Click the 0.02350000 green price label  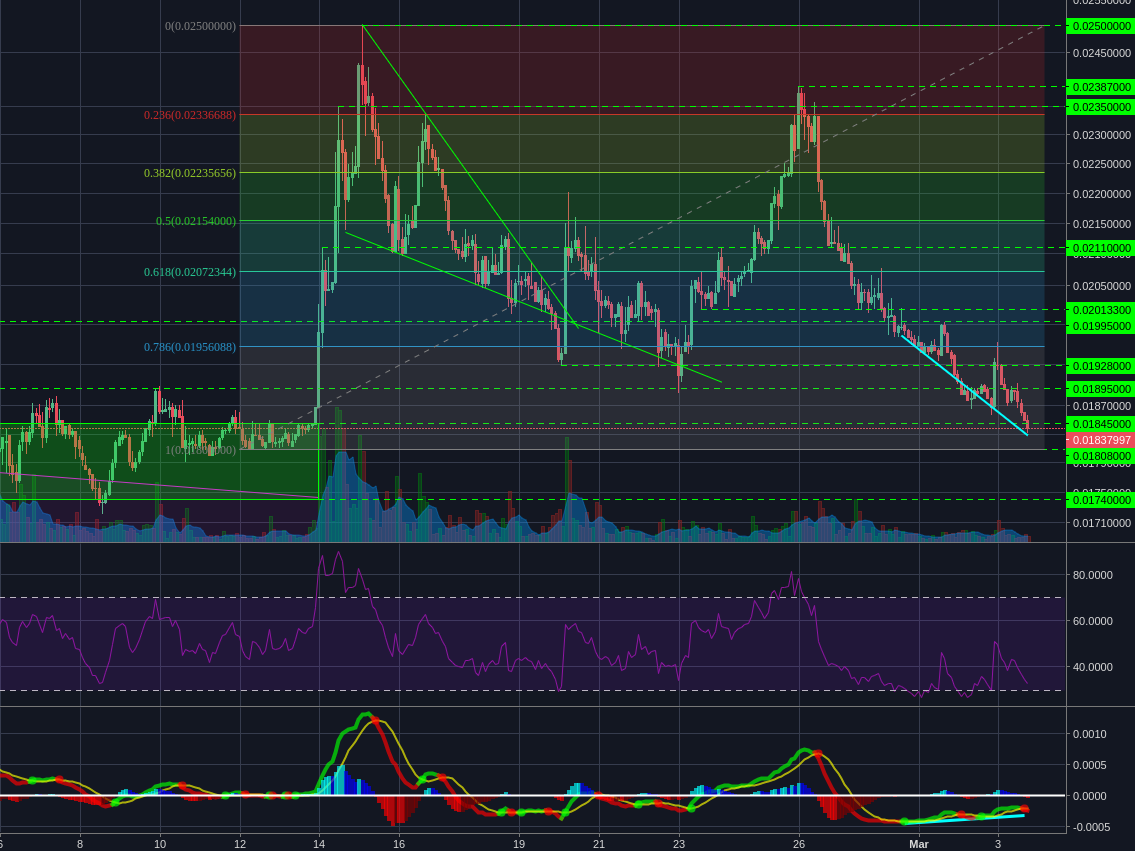pyautogui.click(x=1100, y=107)
